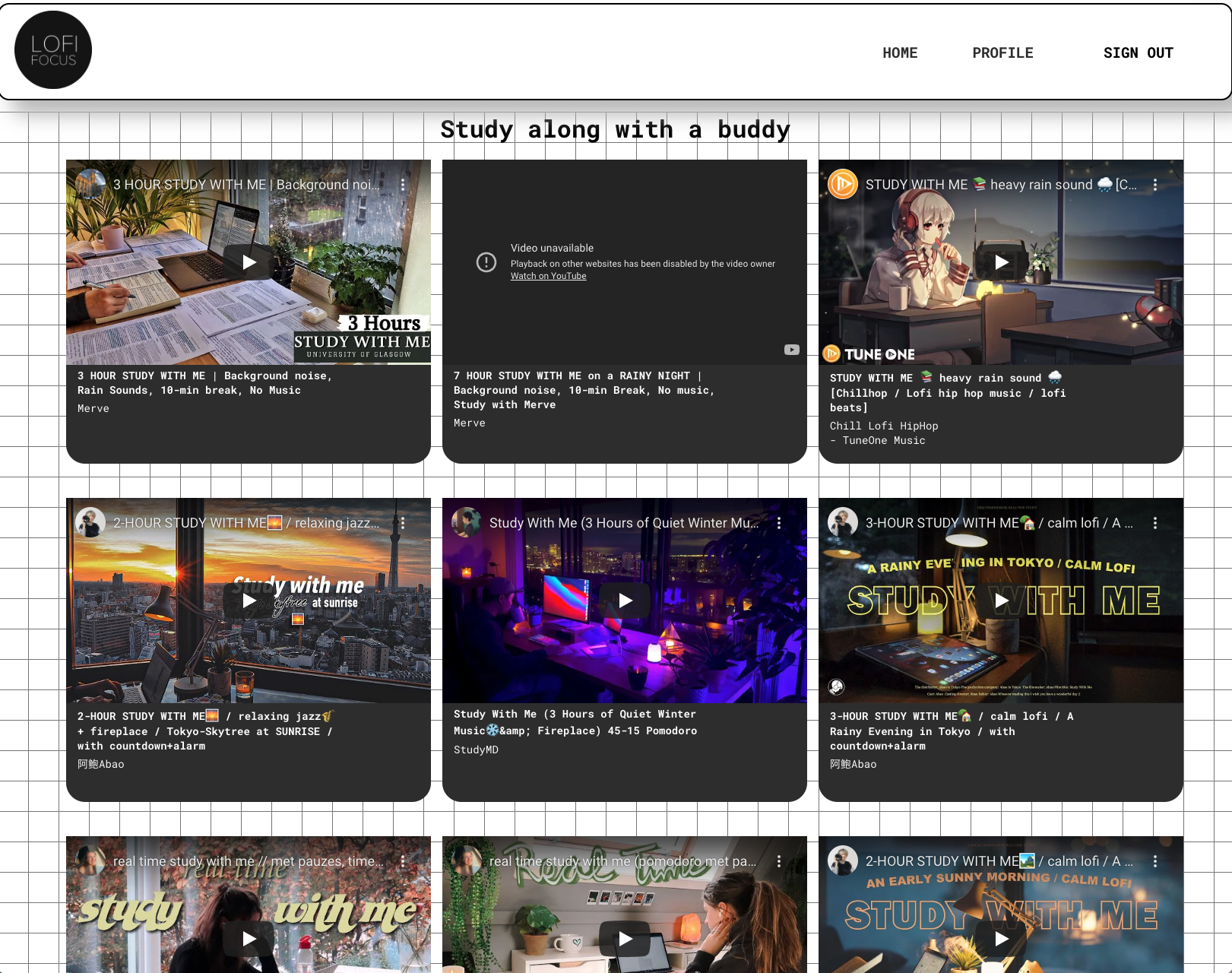
Task: Click the avatar on the pomodoro study video
Action: 467,861
